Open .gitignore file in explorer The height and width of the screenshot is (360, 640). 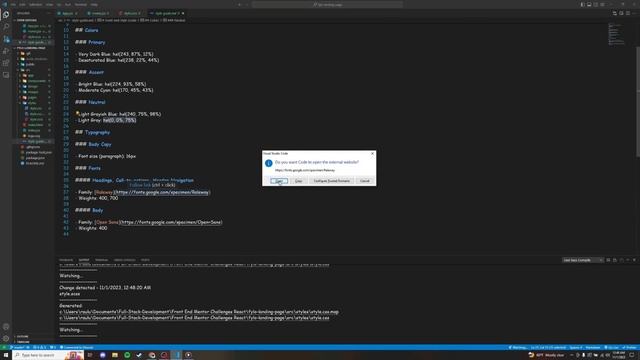(x=33, y=147)
